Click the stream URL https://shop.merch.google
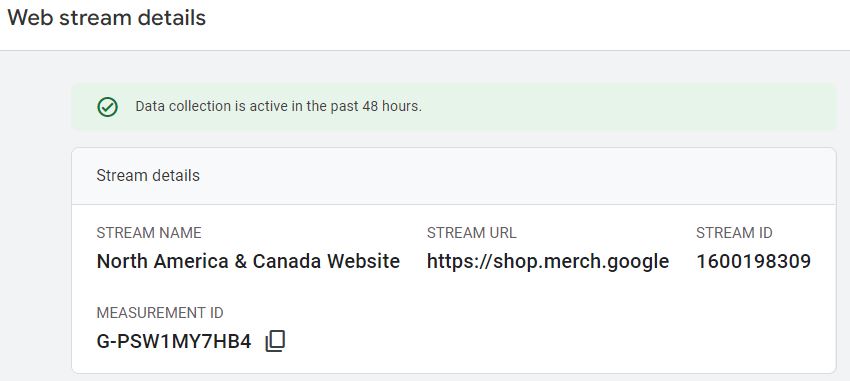 point(548,262)
